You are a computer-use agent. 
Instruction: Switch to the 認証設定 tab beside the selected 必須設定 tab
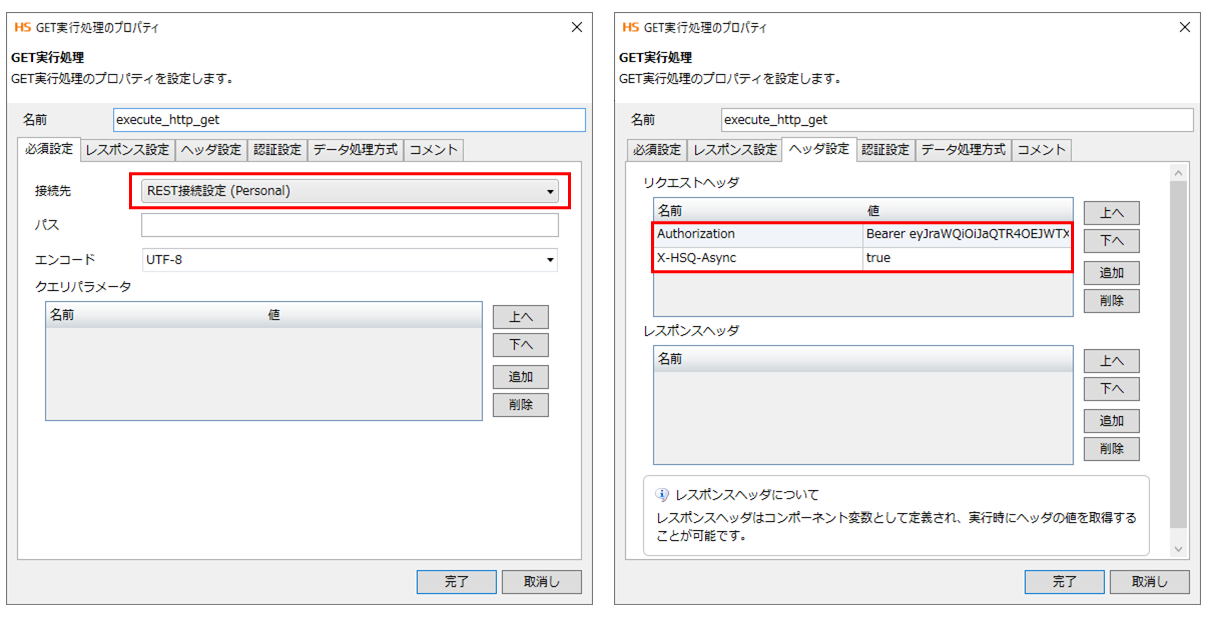point(276,150)
